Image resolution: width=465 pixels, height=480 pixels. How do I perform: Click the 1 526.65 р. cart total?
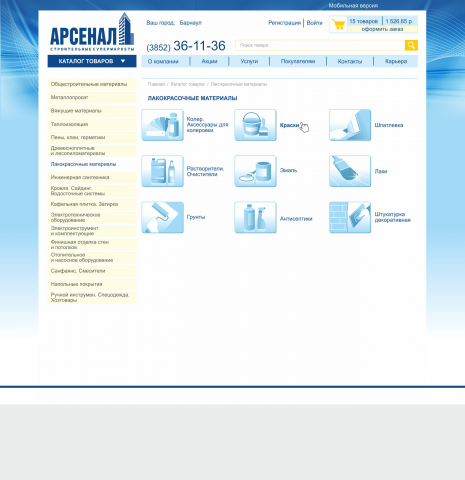point(399,21)
